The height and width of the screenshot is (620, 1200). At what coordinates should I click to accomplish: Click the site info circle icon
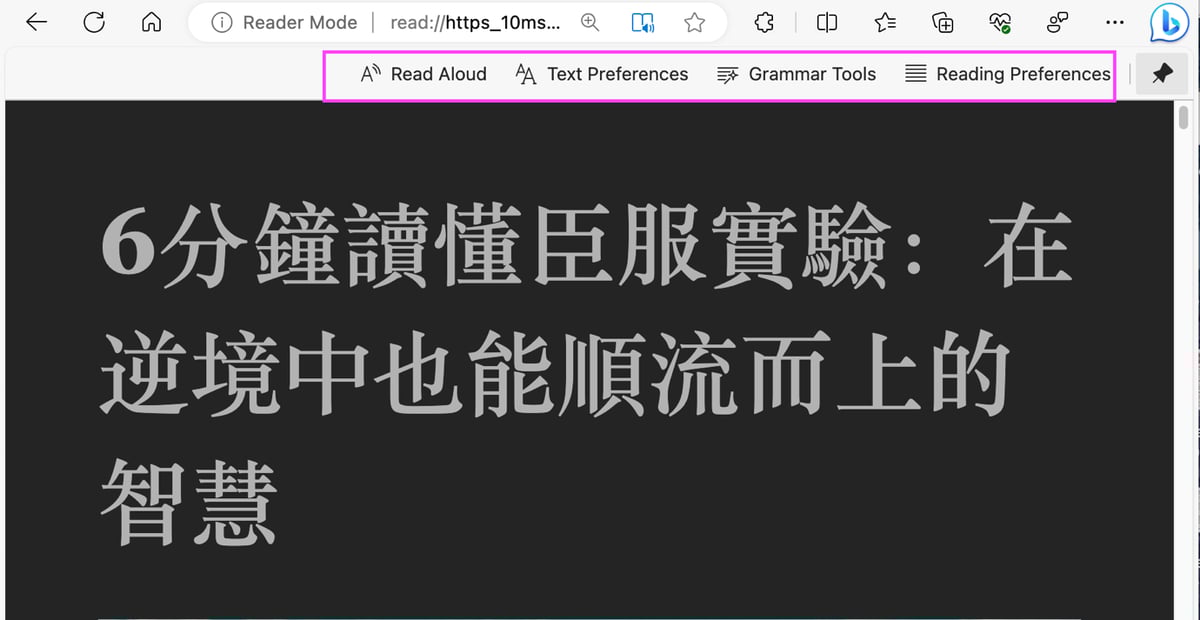click(x=222, y=22)
